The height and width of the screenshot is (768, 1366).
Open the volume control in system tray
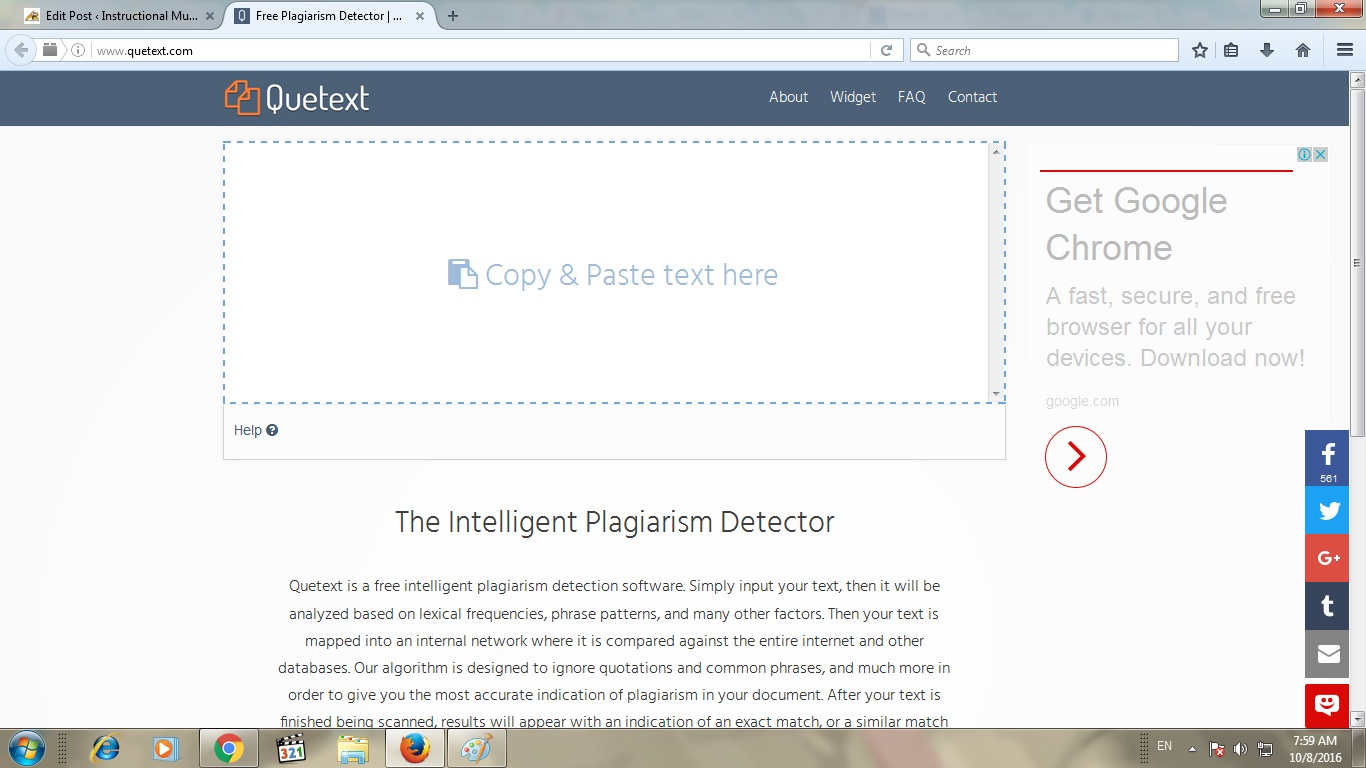(x=1241, y=748)
